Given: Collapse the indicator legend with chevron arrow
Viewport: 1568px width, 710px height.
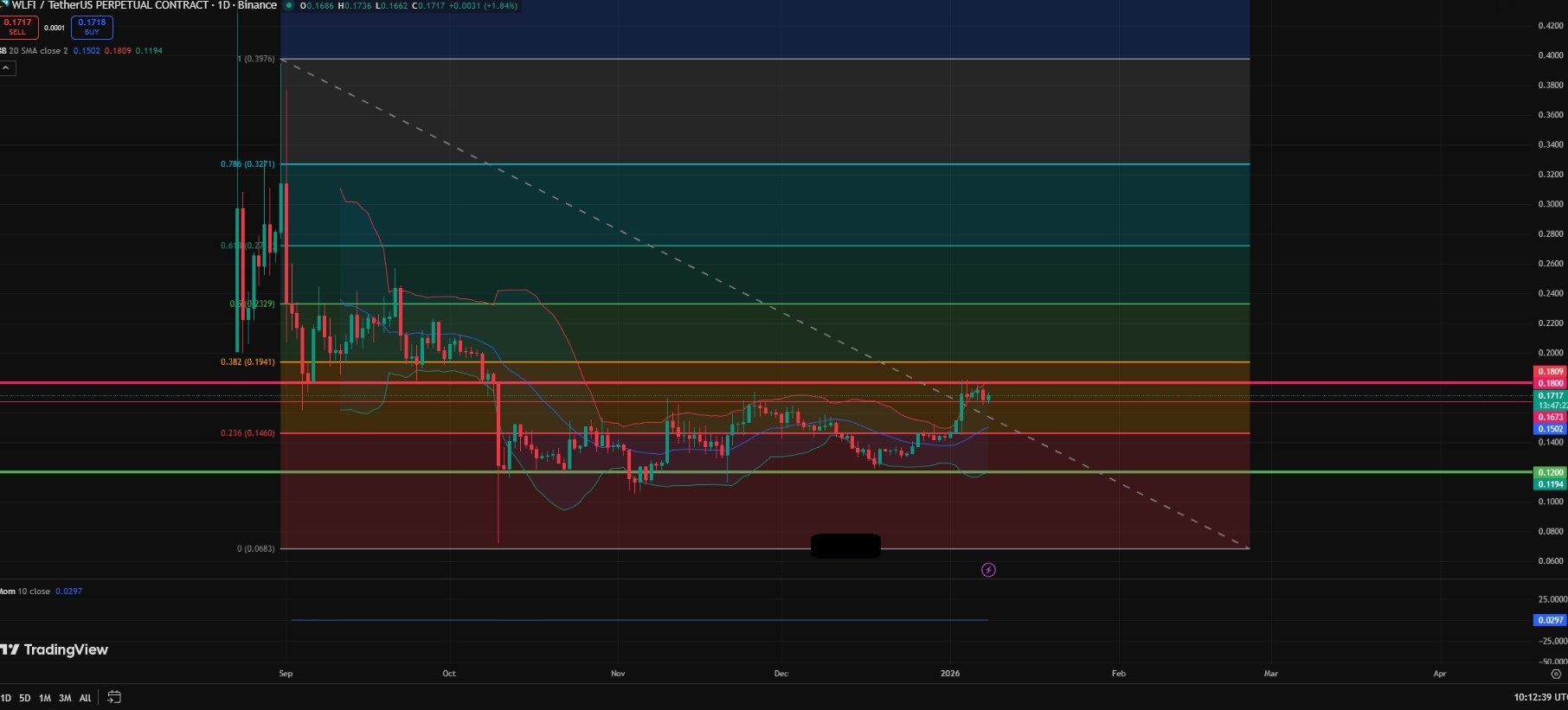Looking at the screenshot, I should (7, 67).
